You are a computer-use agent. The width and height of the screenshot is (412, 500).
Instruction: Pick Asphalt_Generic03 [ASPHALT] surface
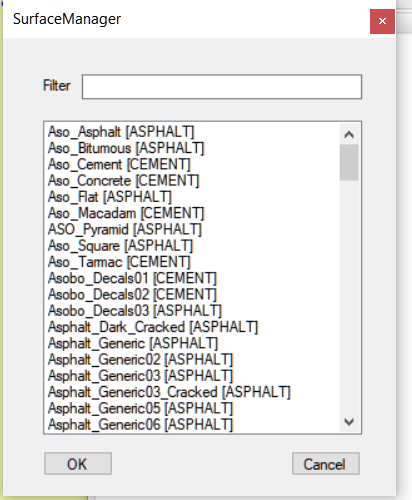(141, 376)
